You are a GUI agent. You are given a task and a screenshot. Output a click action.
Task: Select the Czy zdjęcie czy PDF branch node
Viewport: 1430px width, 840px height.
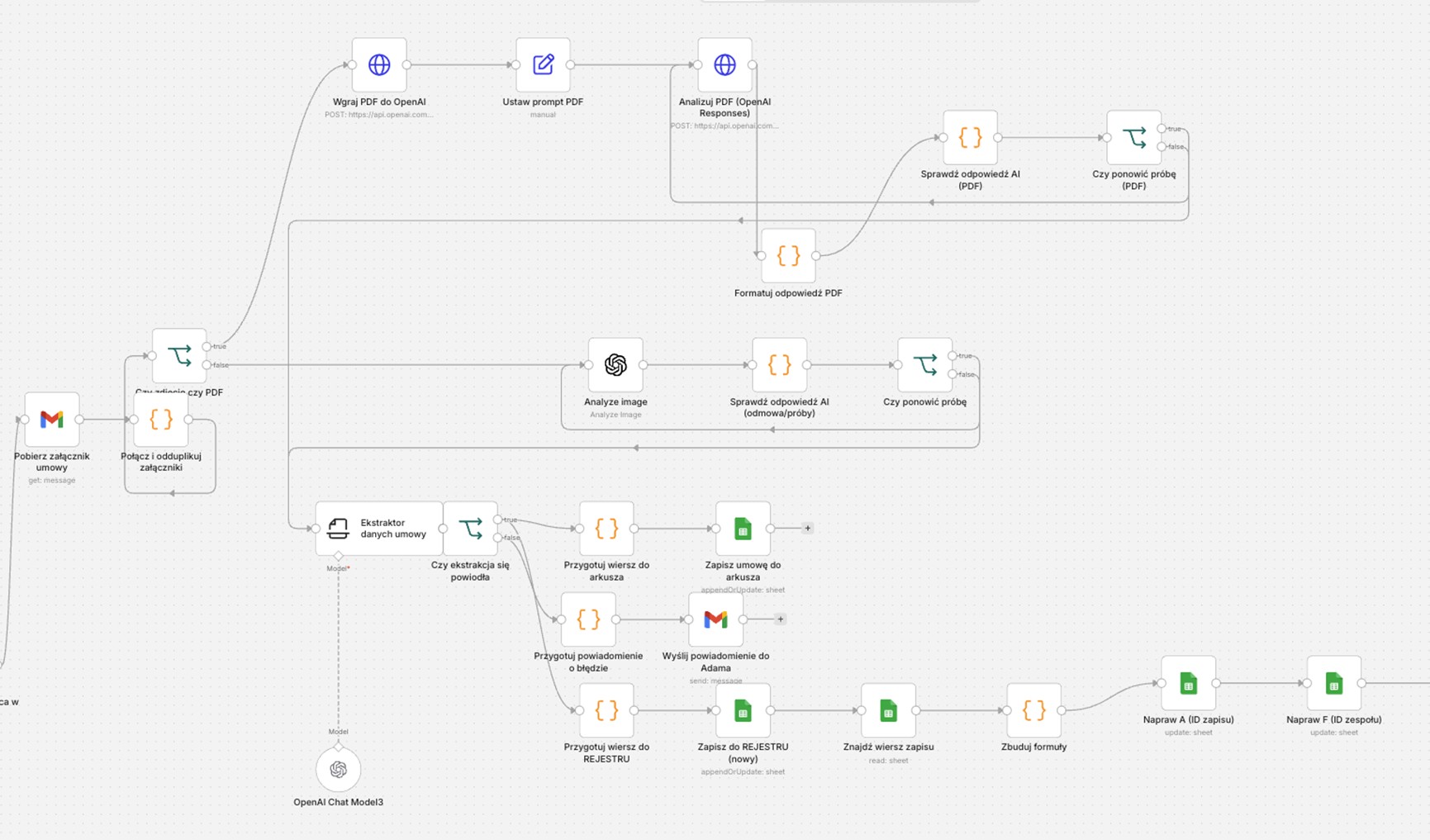[x=179, y=356]
